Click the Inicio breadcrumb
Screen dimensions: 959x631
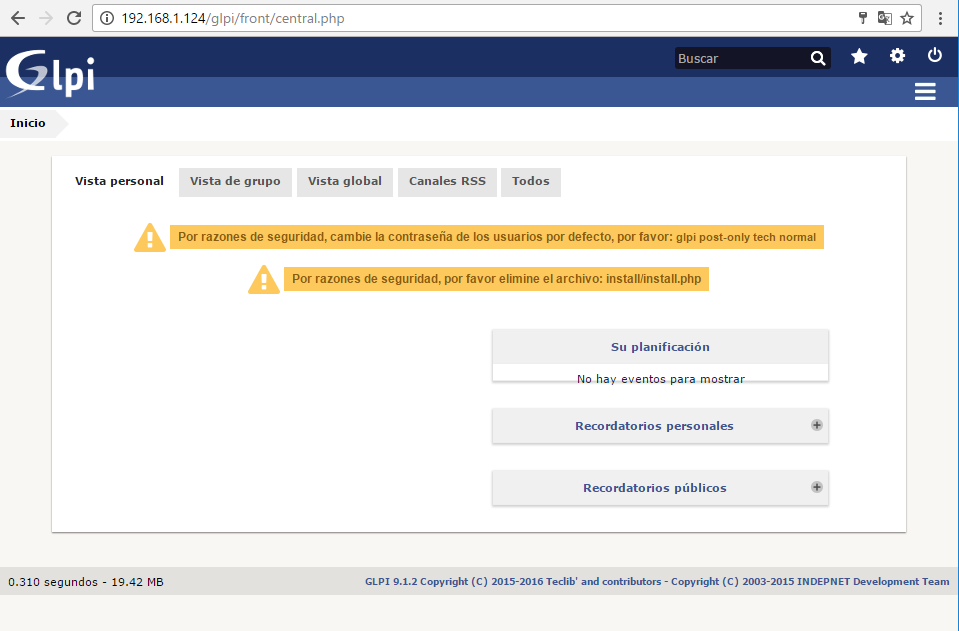point(28,123)
